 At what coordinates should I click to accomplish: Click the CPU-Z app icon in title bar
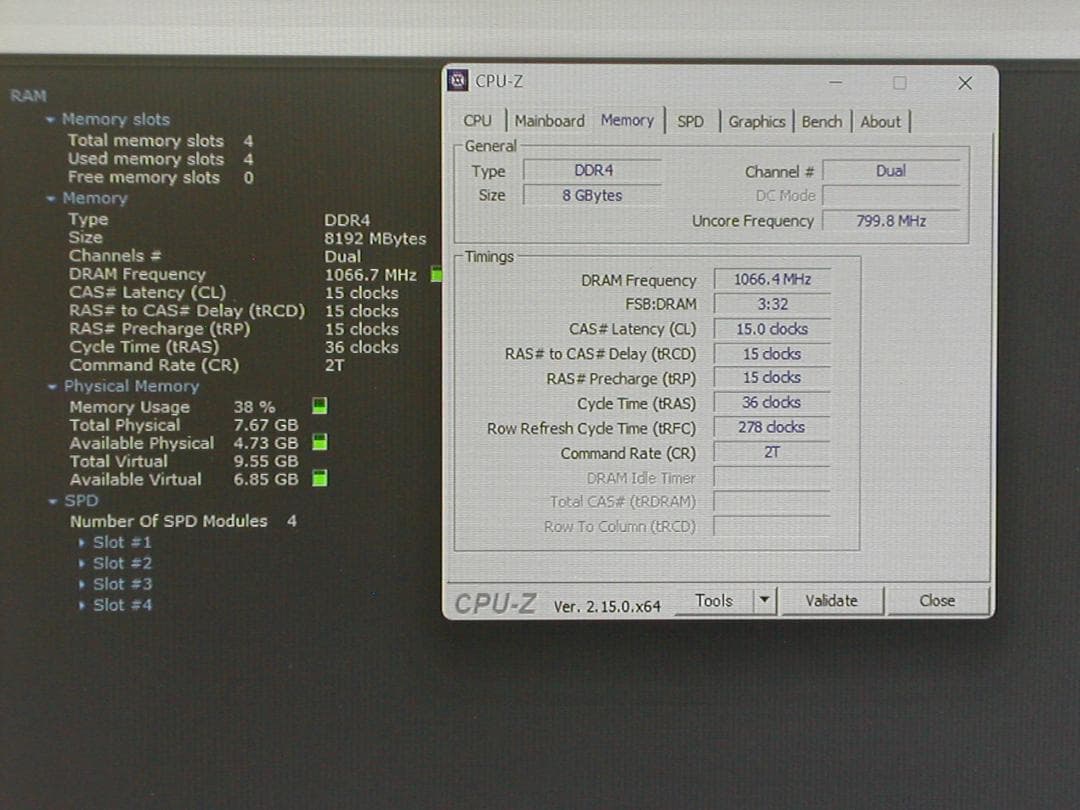pyautogui.click(x=459, y=82)
